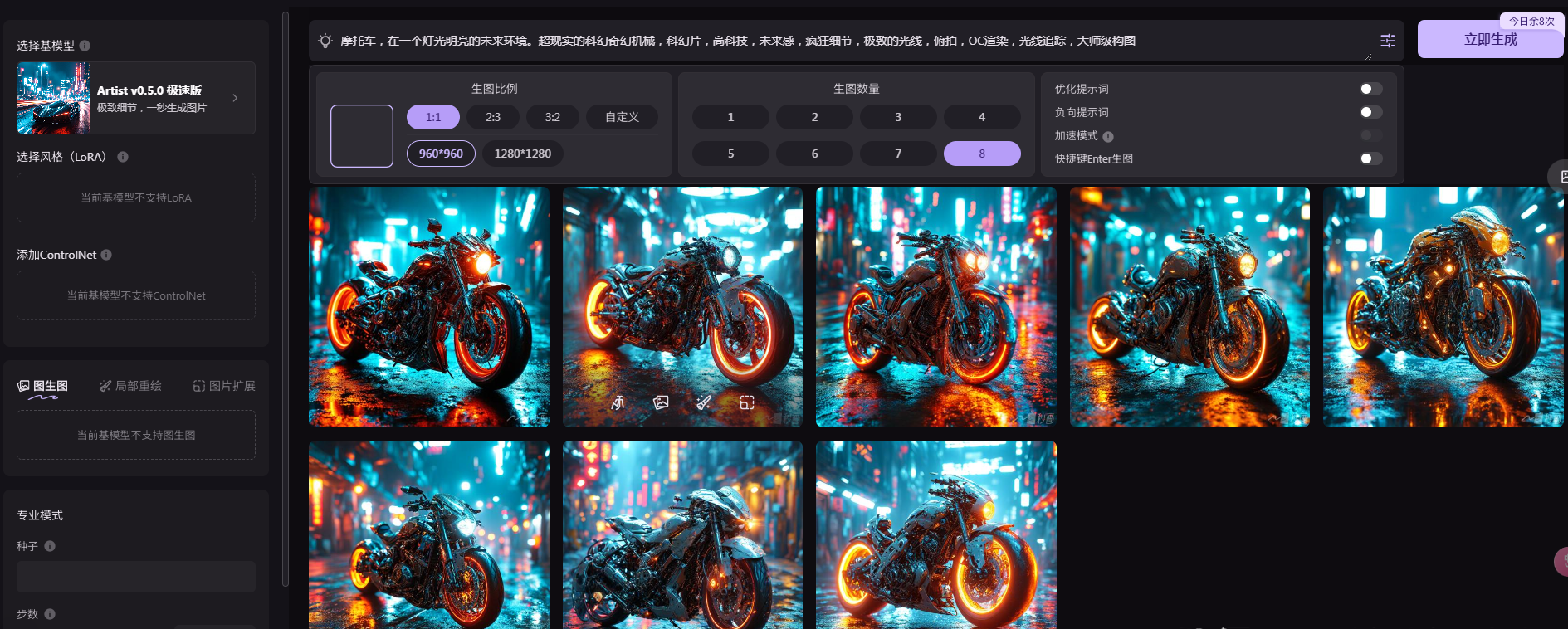This screenshot has height=629, width=1568.
Task: Set image count to 4
Action: pyautogui.click(x=982, y=117)
